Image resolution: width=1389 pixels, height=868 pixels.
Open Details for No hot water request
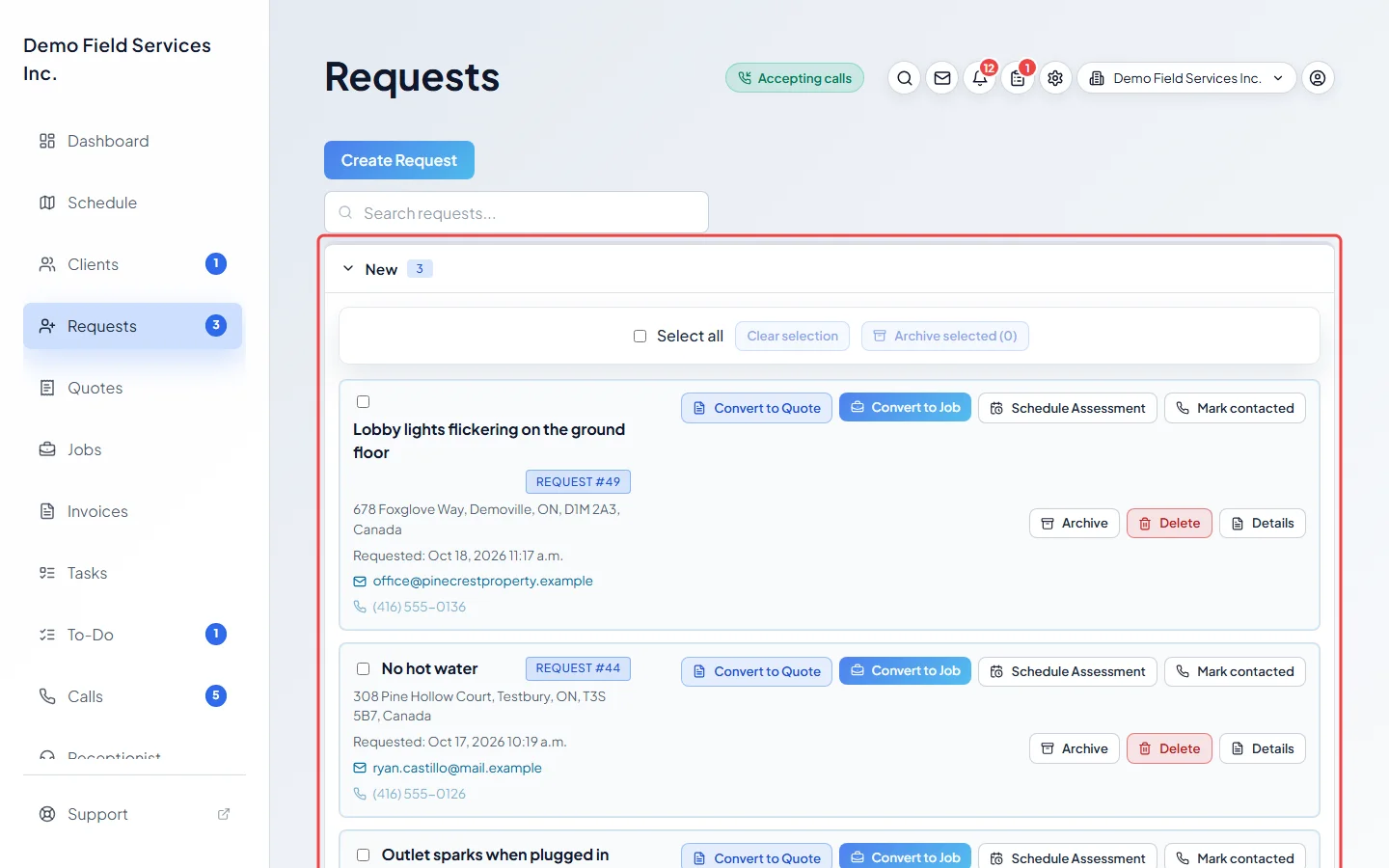pos(1263,748)
